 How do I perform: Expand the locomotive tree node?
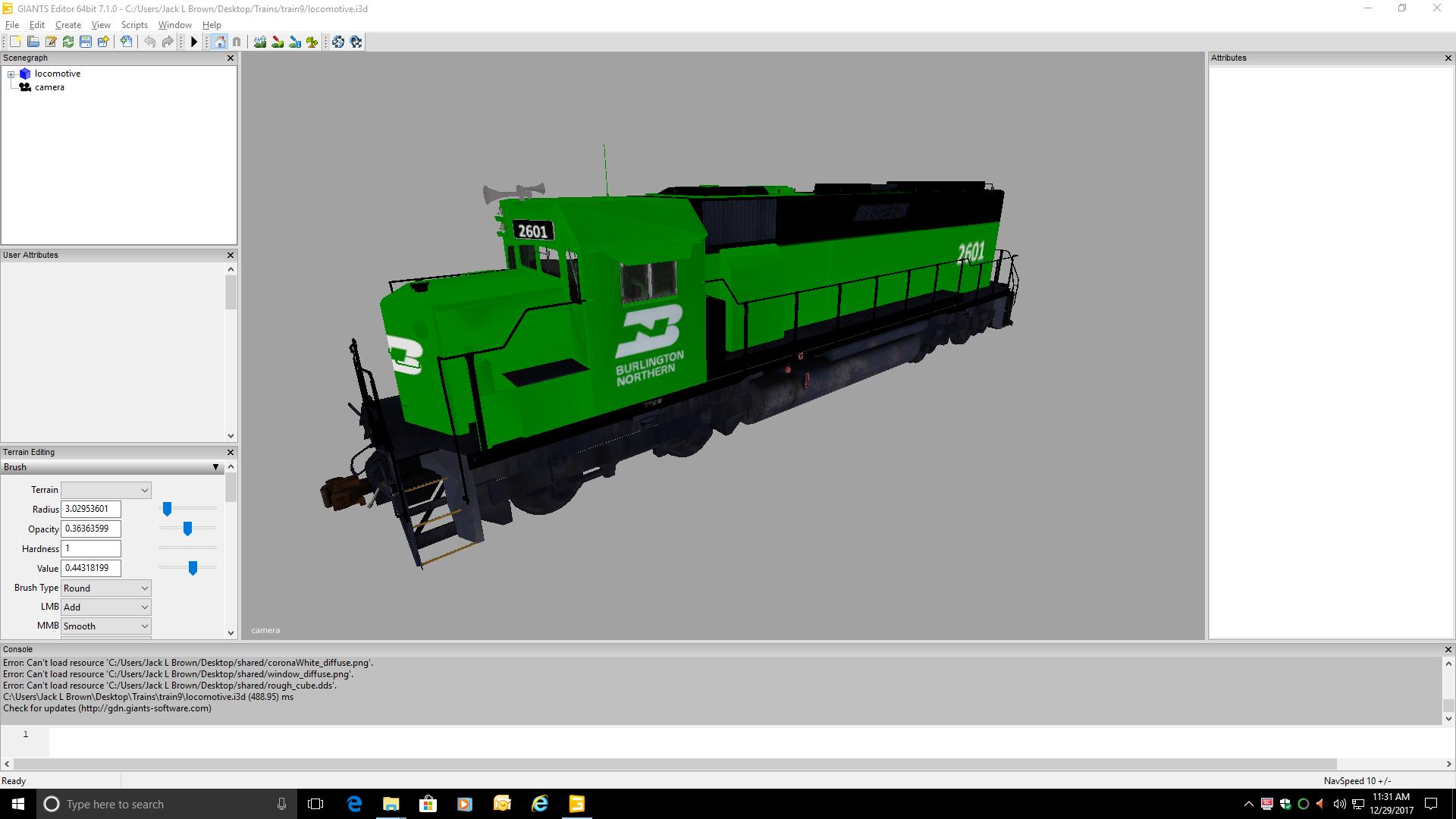tap(11, 74)
